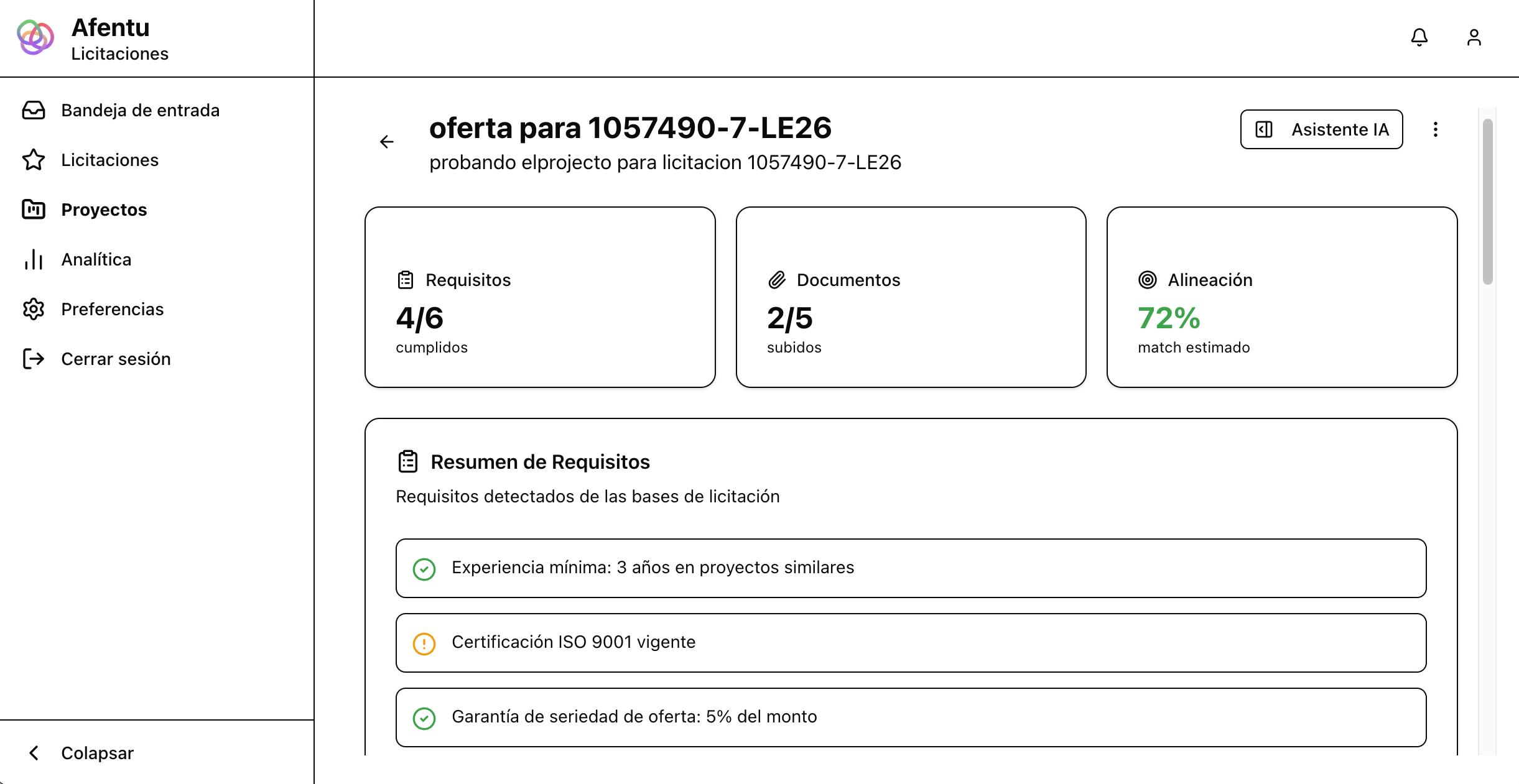Click the check mark on Garantía de seriedad
This screenshot has width=1519, height=784.
pyautogui.click(x=425, y=717)
